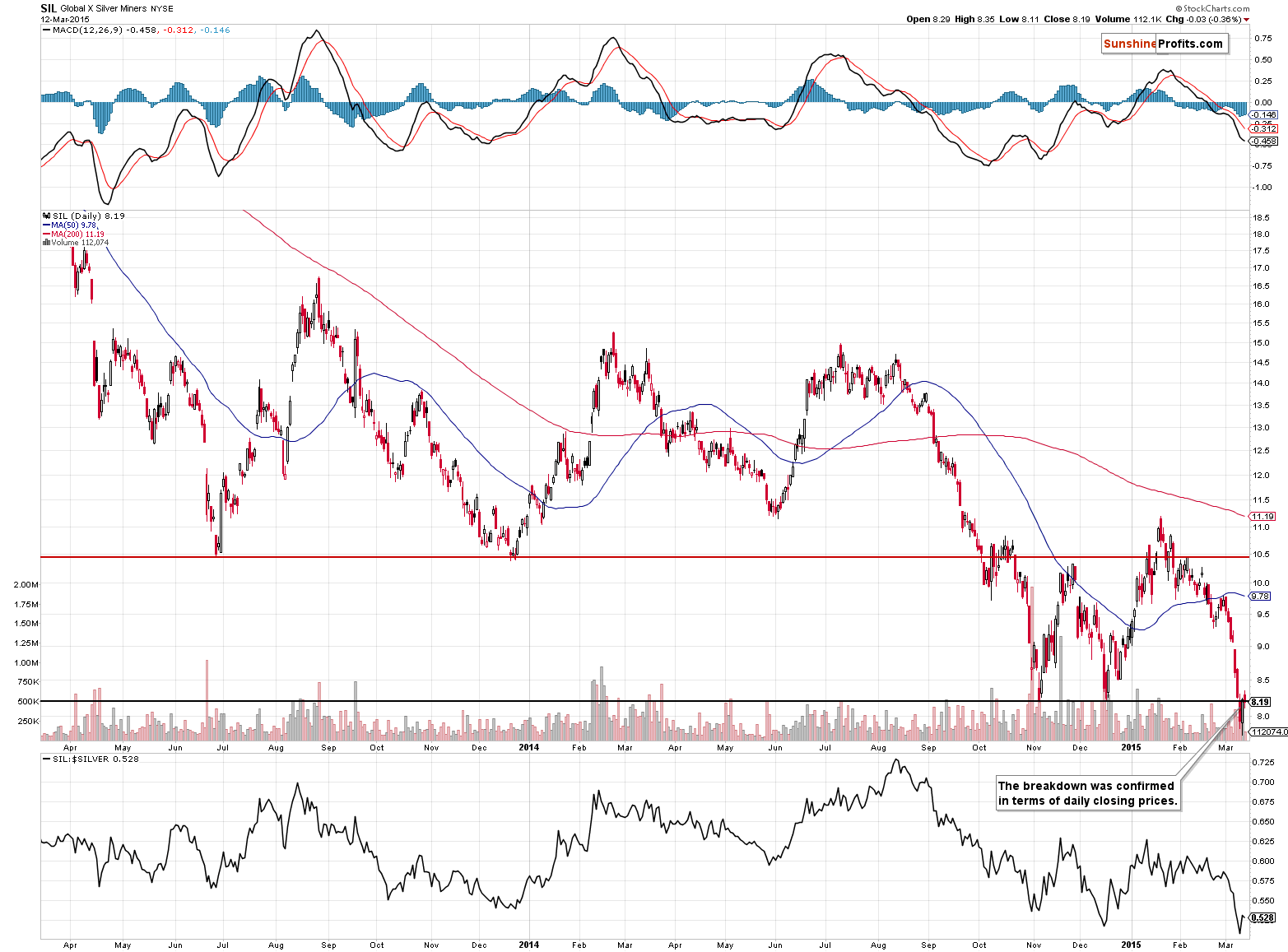The width and height of the screenshot is (1288, 952).
Task: Click the 18.5 price axis label
Action: (1261, 218)
